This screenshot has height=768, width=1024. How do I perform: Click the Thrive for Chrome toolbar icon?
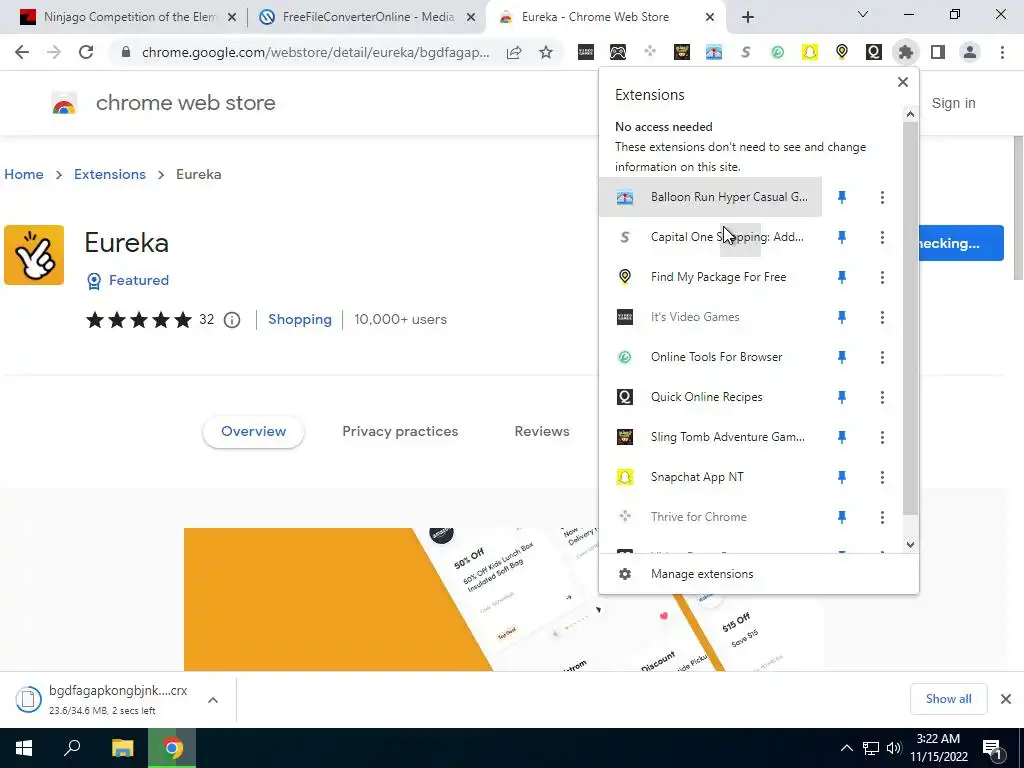(650, 52)
